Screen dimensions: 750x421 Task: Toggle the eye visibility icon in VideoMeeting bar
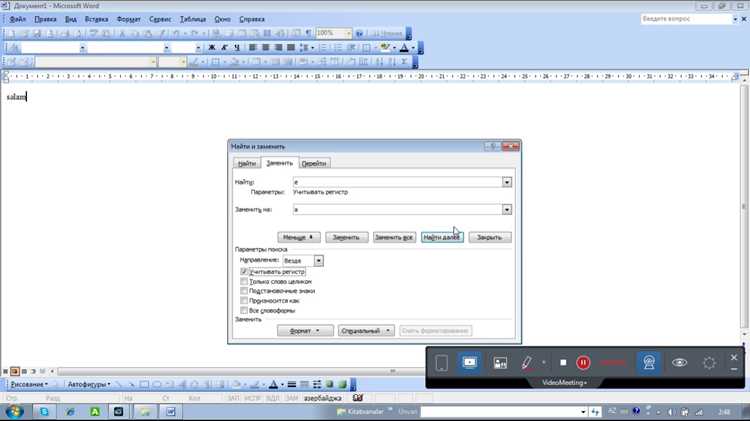click(679, 363)
